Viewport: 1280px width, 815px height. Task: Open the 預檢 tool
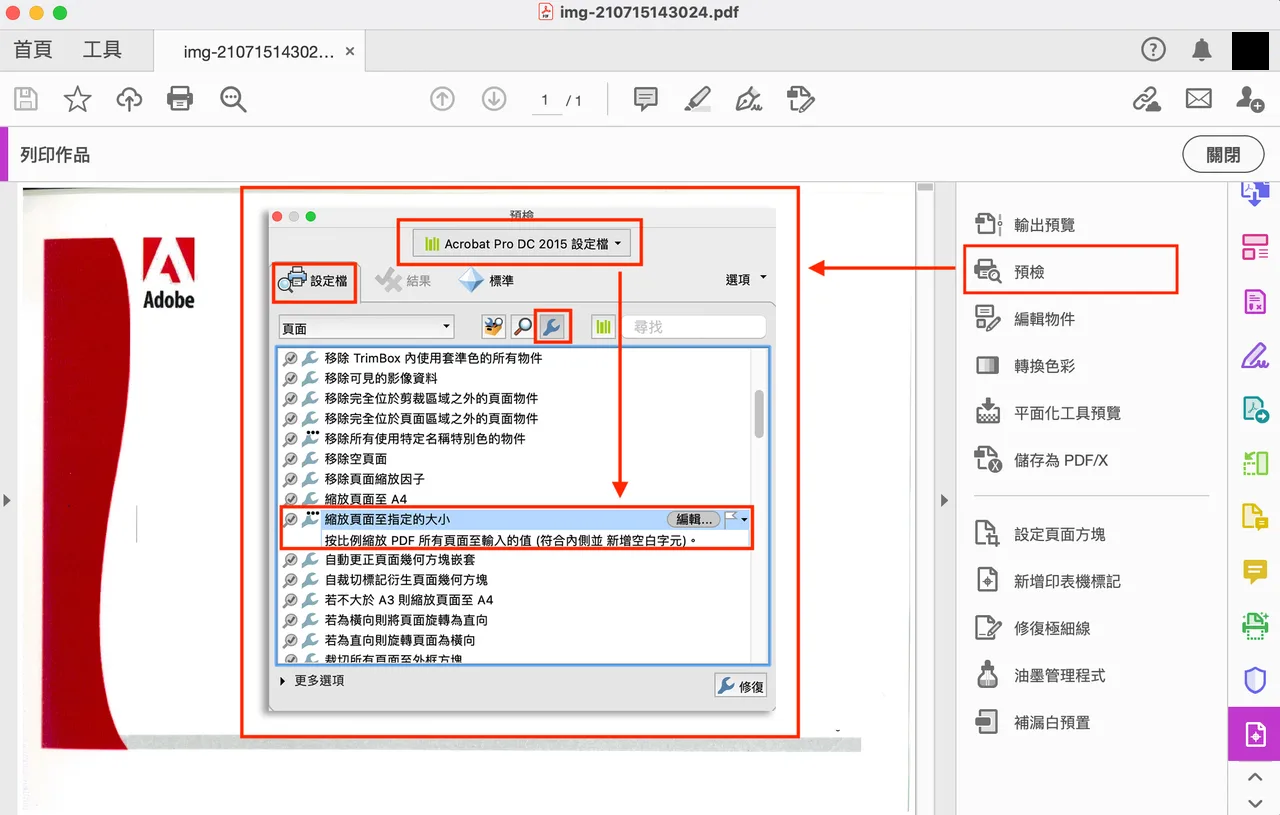[1028, 272]
